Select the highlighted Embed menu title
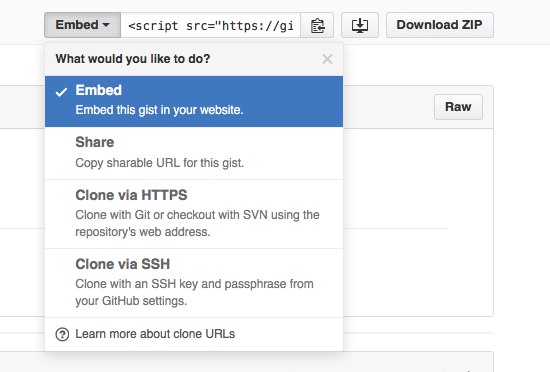The width and height of the screenshot is (550, 372). 99,90
